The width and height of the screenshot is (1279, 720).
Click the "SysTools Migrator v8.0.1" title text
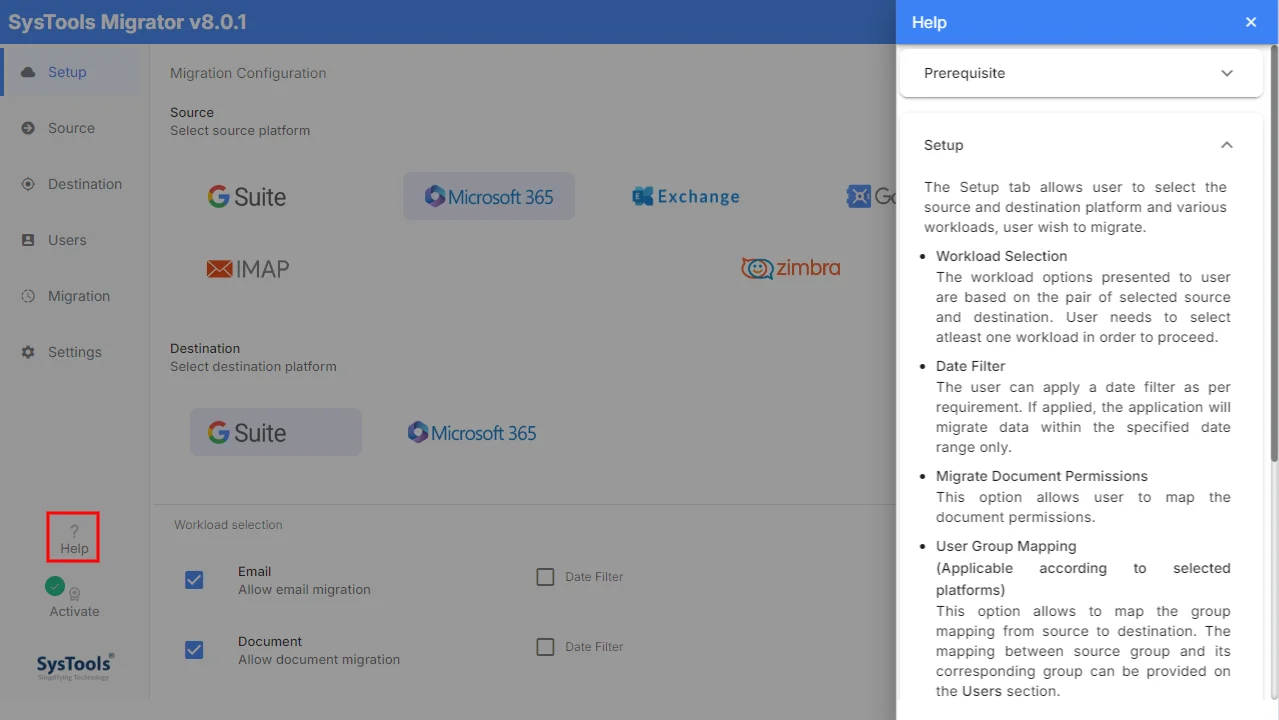click(127, 22)
